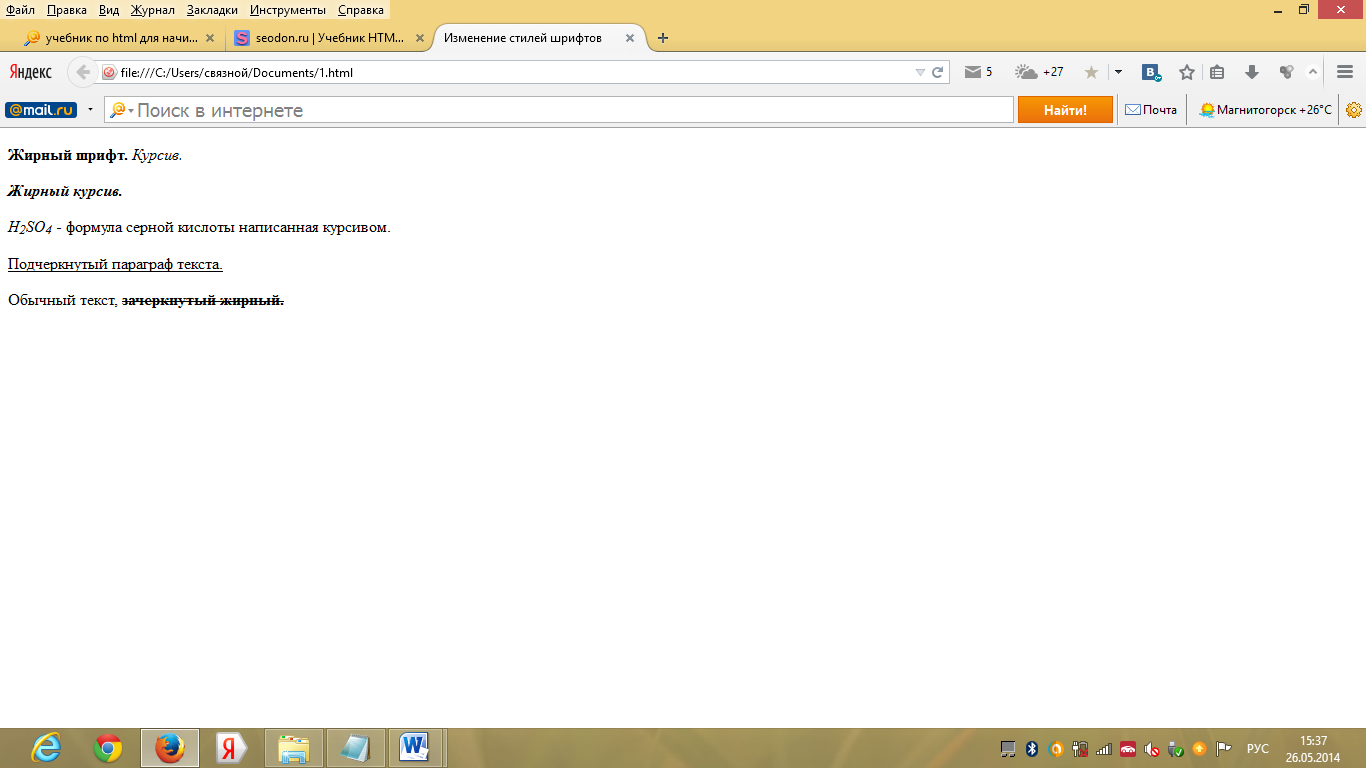Launch Internet Explorer from the taskbar

point(46,748)
